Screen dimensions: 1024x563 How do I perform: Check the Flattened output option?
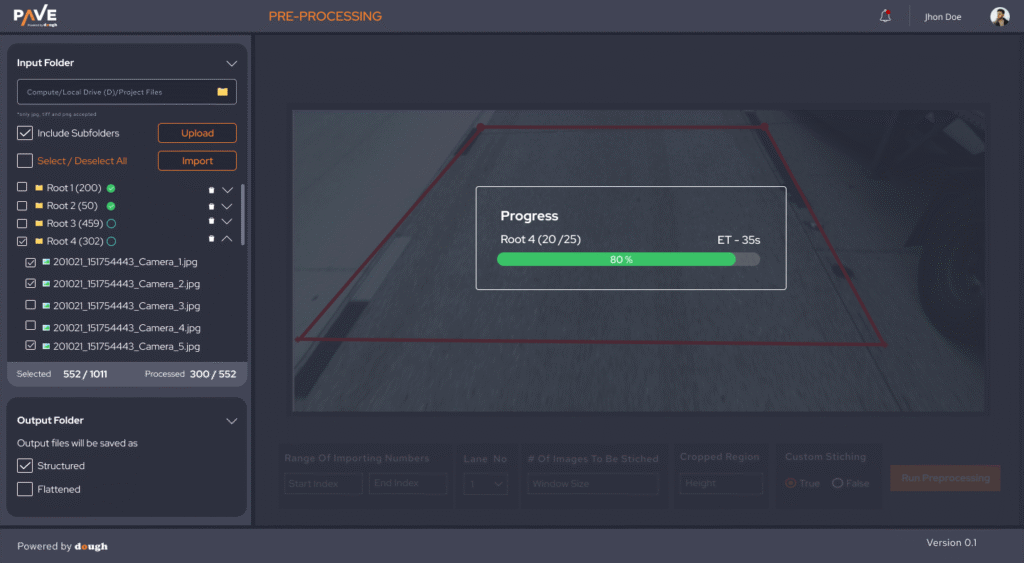tap(25, 489)
